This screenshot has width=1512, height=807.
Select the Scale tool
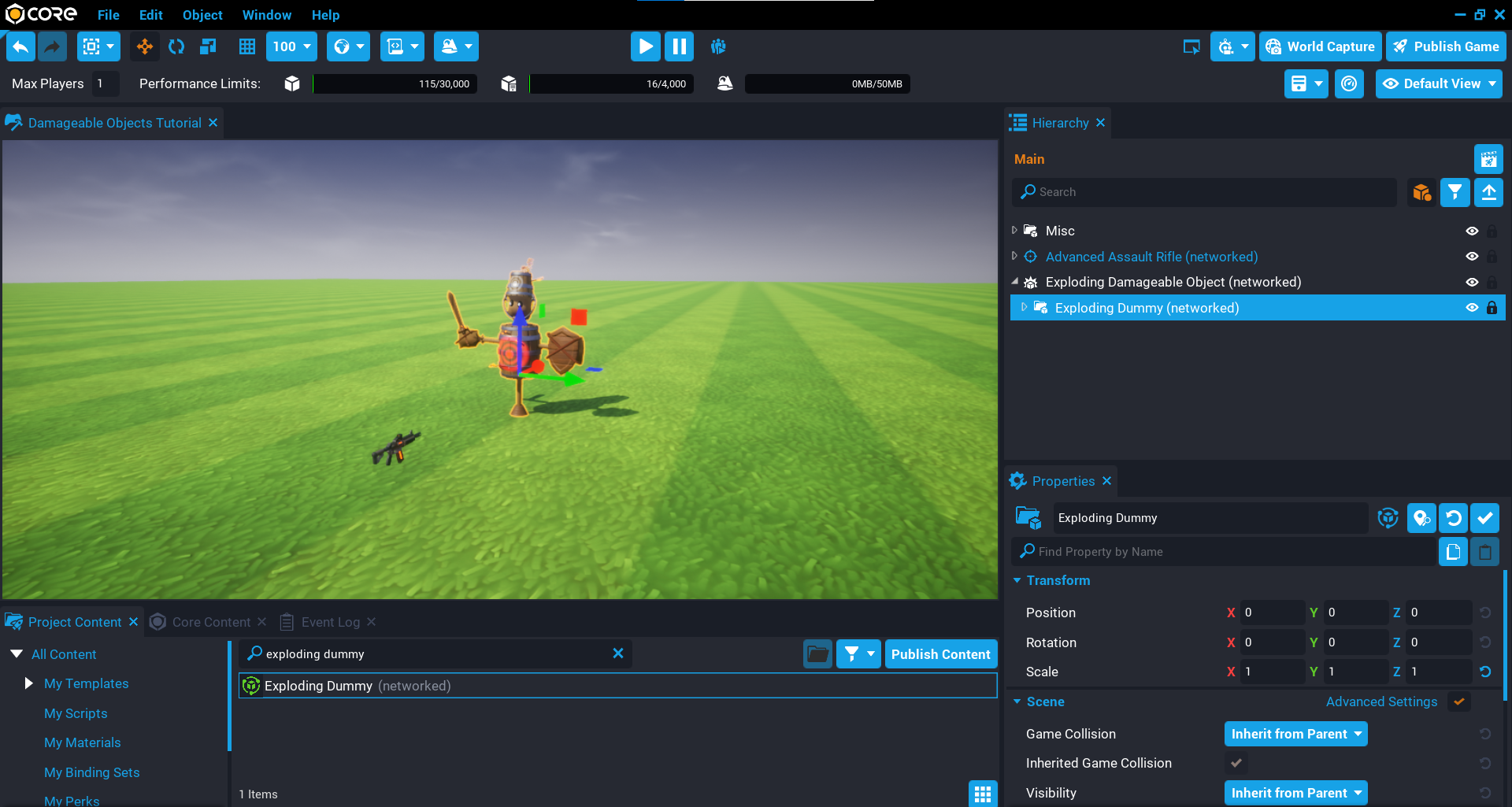(x=208, y=46)
